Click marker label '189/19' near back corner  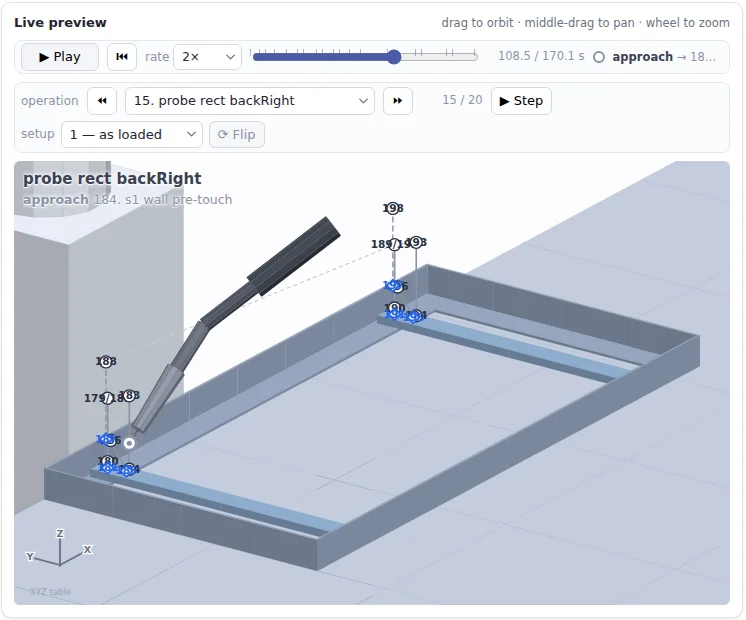[x=391, y=244]
